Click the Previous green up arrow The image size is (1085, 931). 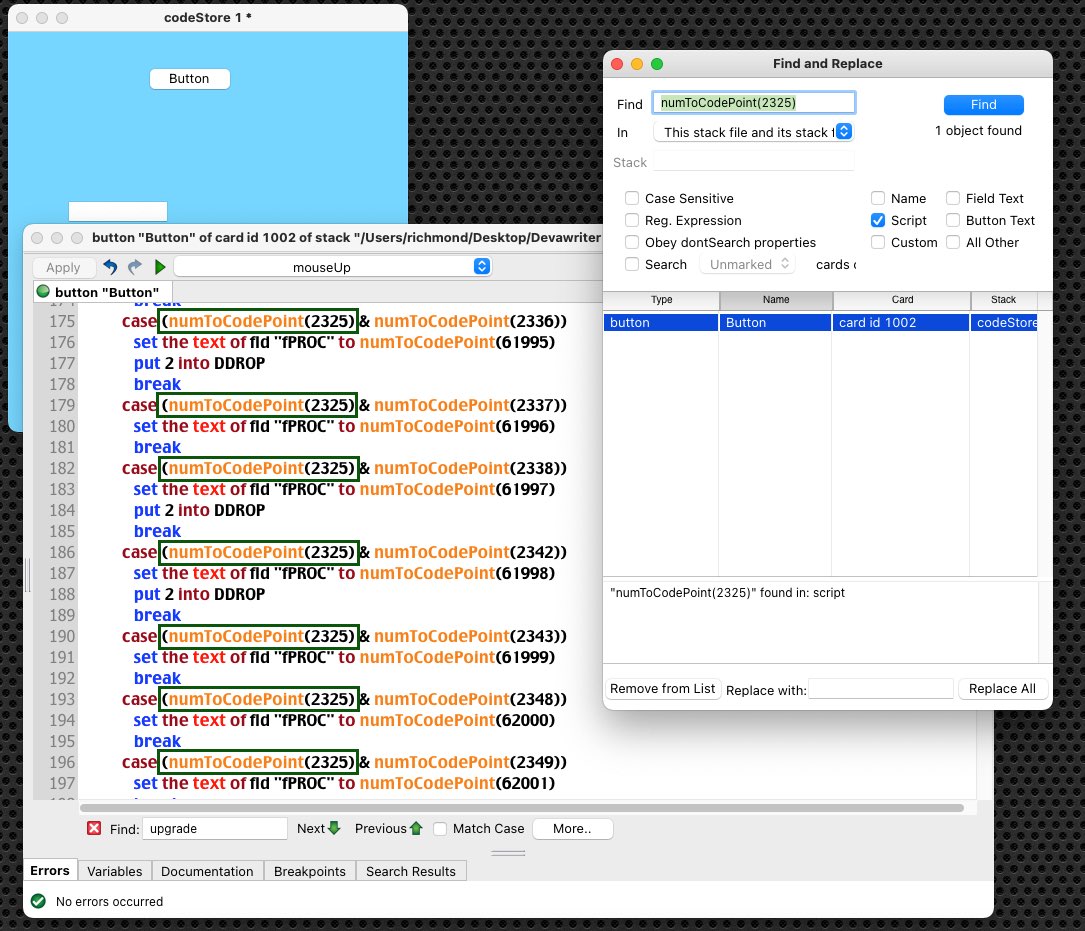[x=416, y=828]
